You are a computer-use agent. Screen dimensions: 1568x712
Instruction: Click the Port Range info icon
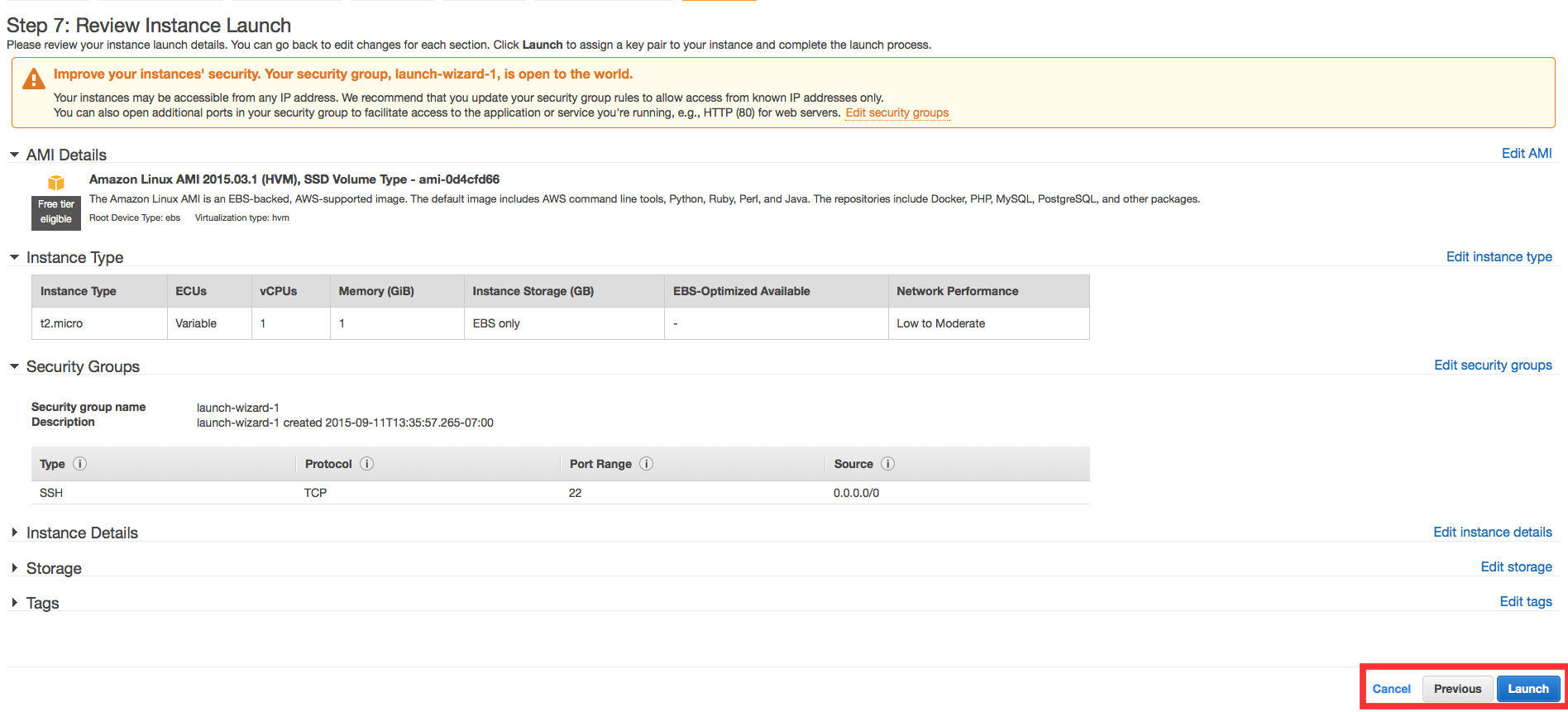coord(647,464)
